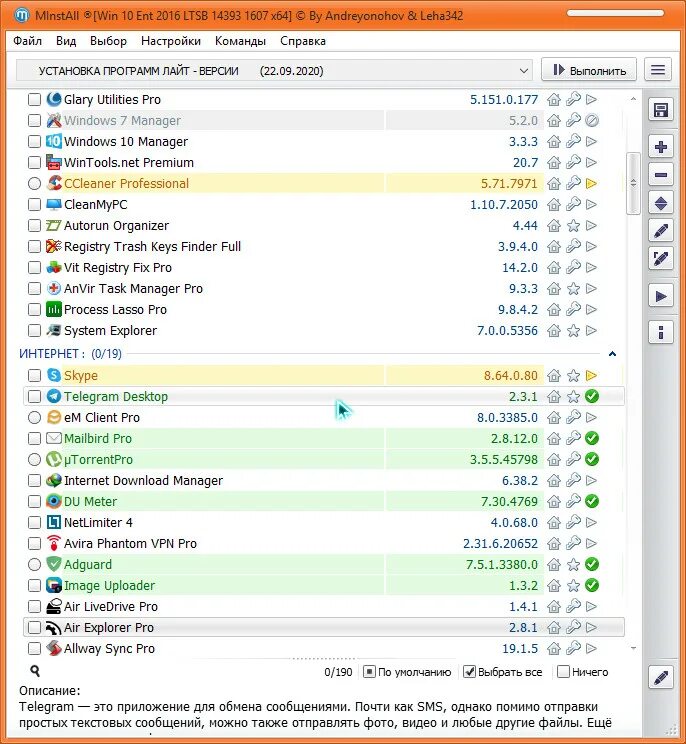The height and width of the screenshot is (744, 686).
Task: Collapse the ИНТЕРНЕТ section with chevron
Action: (612, 354)
